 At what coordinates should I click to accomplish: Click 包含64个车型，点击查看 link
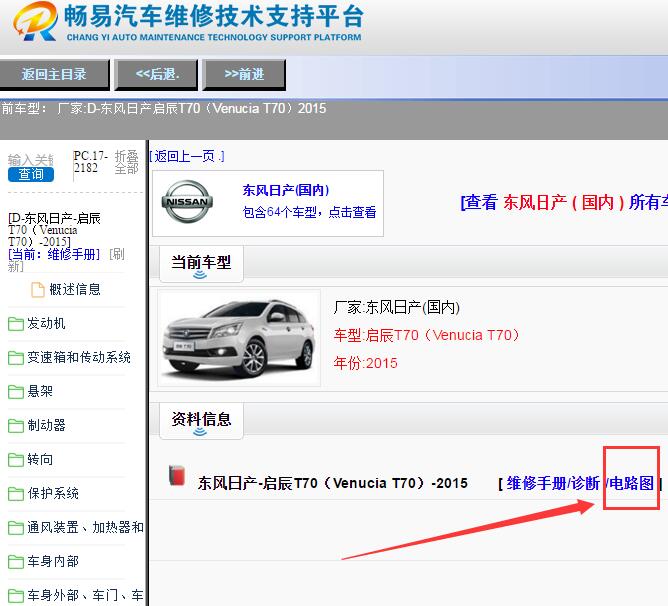309,212
